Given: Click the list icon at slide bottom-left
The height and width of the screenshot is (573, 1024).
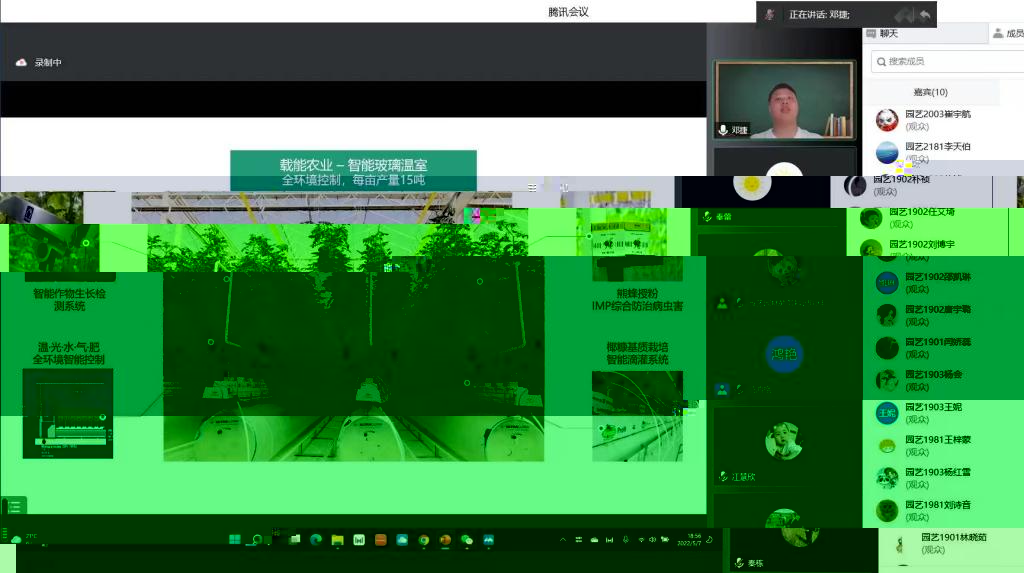Looking at the screenshot, I should 14,506.
